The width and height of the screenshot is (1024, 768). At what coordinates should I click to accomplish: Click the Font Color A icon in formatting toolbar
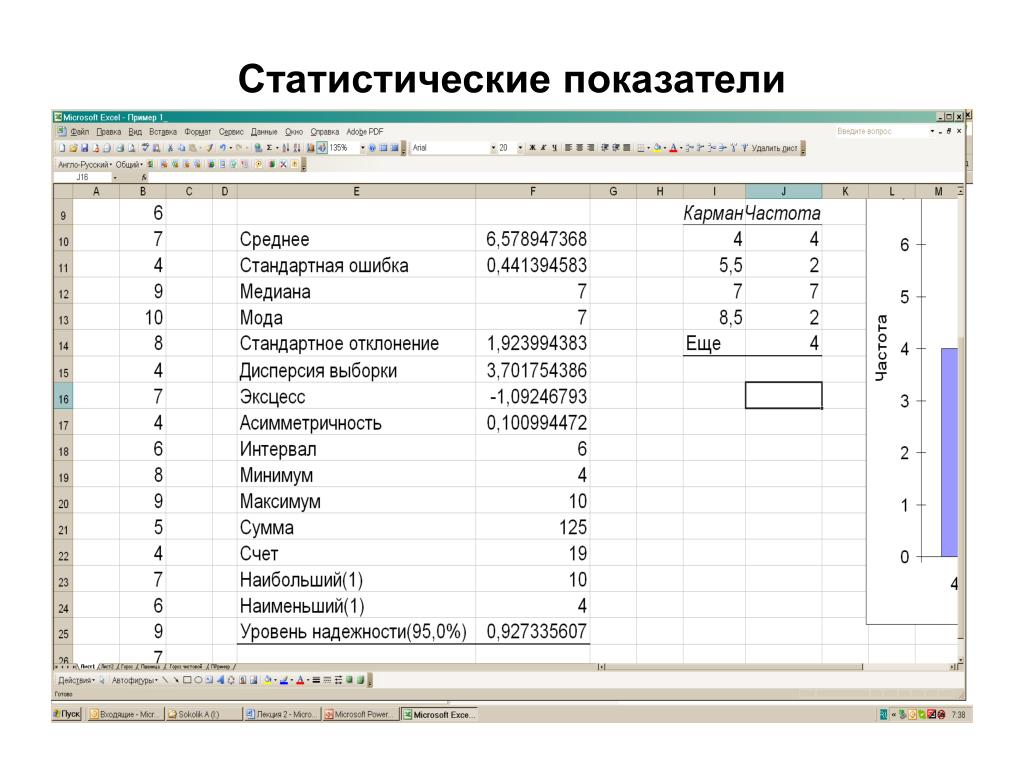(673, 148)
